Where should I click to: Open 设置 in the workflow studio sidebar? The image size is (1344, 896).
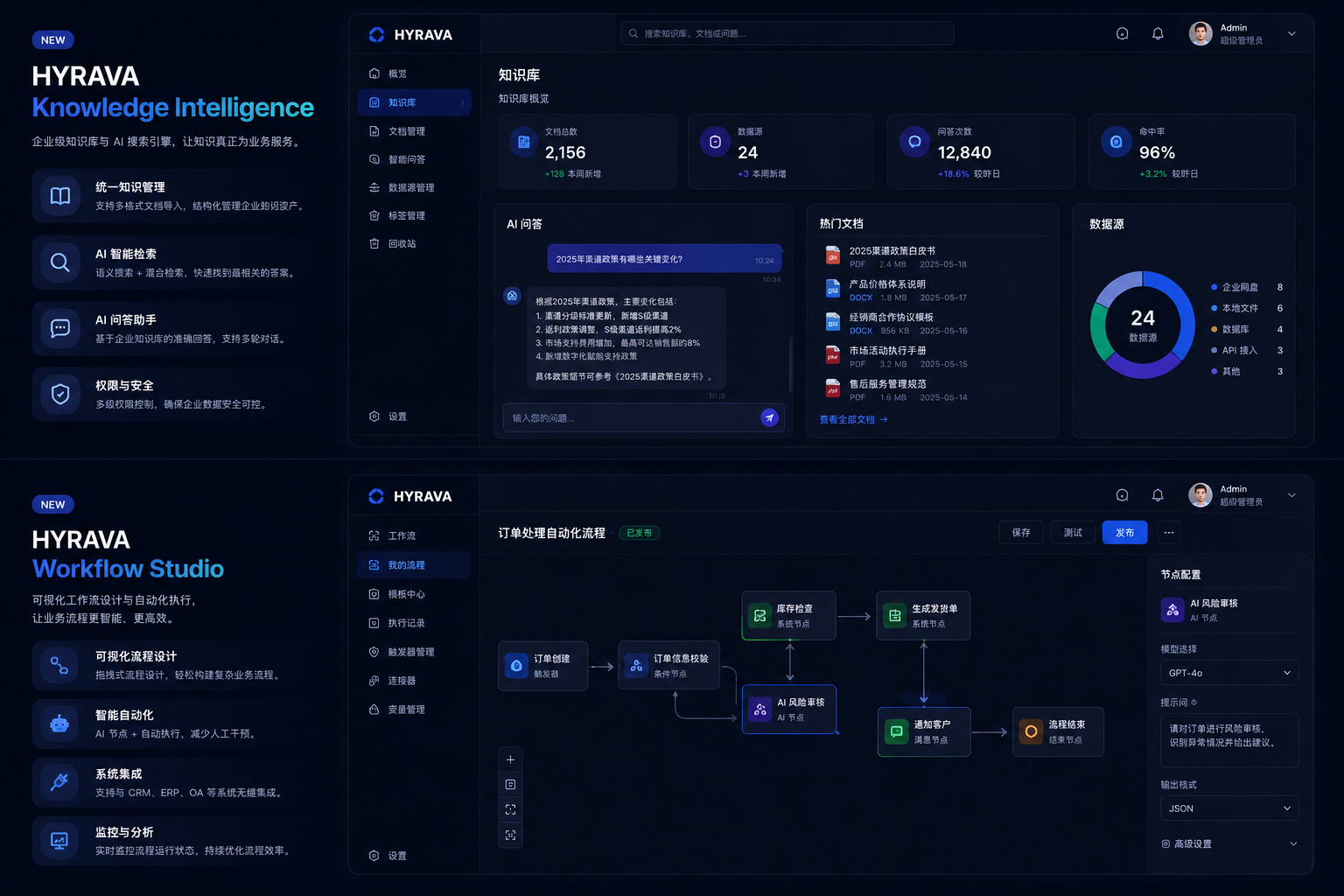click(414, 856)
